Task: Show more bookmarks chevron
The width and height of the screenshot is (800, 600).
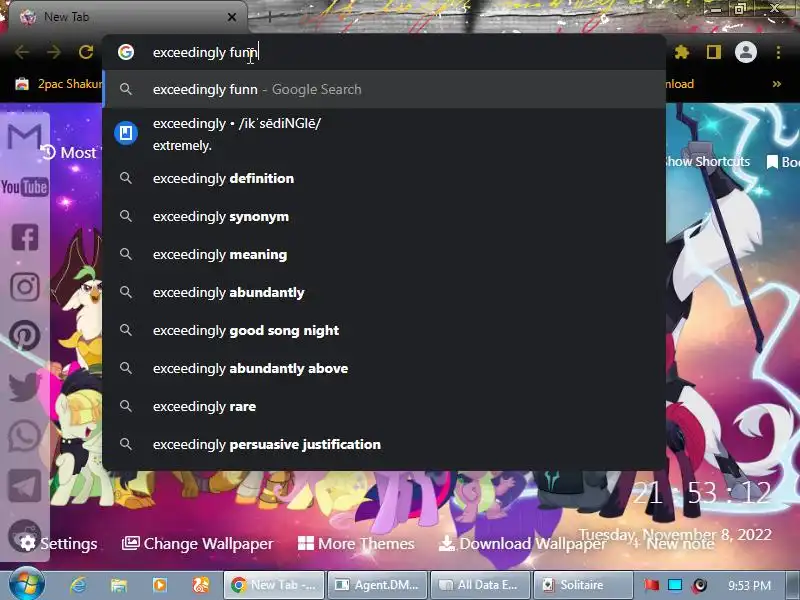Action: coord(777,84)
